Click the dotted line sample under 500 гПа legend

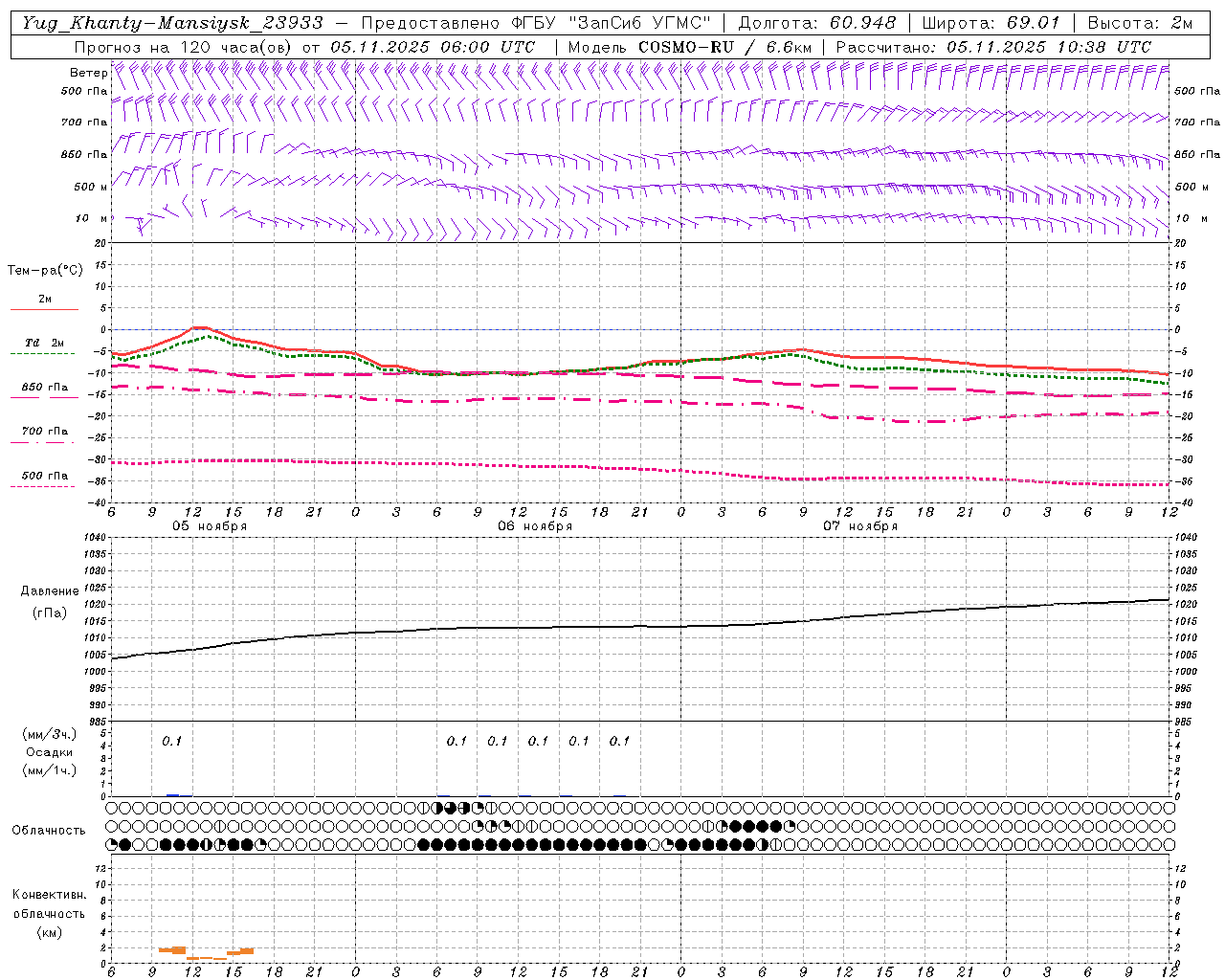pyautogui.click(x=43, y=486)
